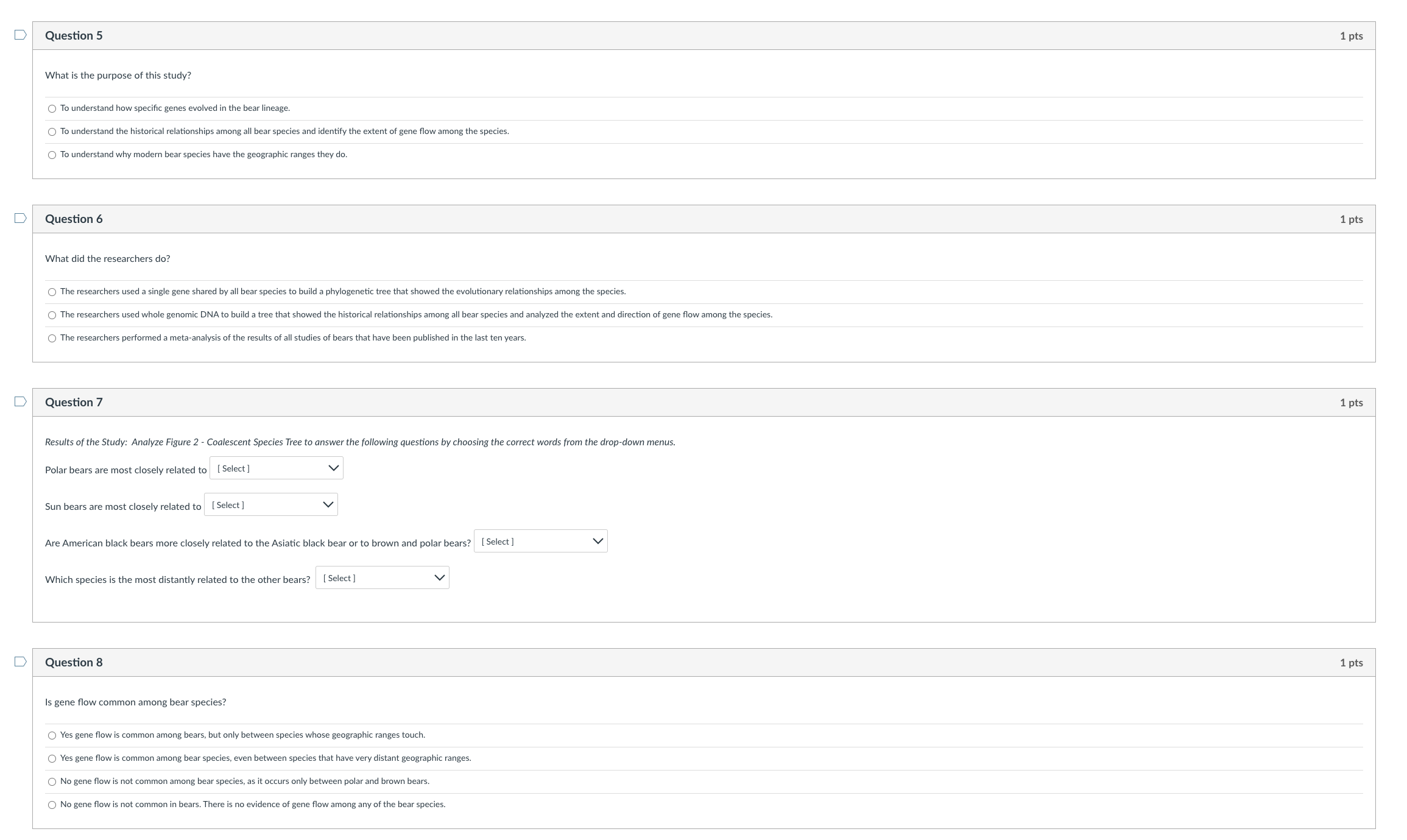The width and height of the screenshot is (1407, 840).
Task: Select geographic ranges radio button in Question 5
Action: (x=52, y=154)
